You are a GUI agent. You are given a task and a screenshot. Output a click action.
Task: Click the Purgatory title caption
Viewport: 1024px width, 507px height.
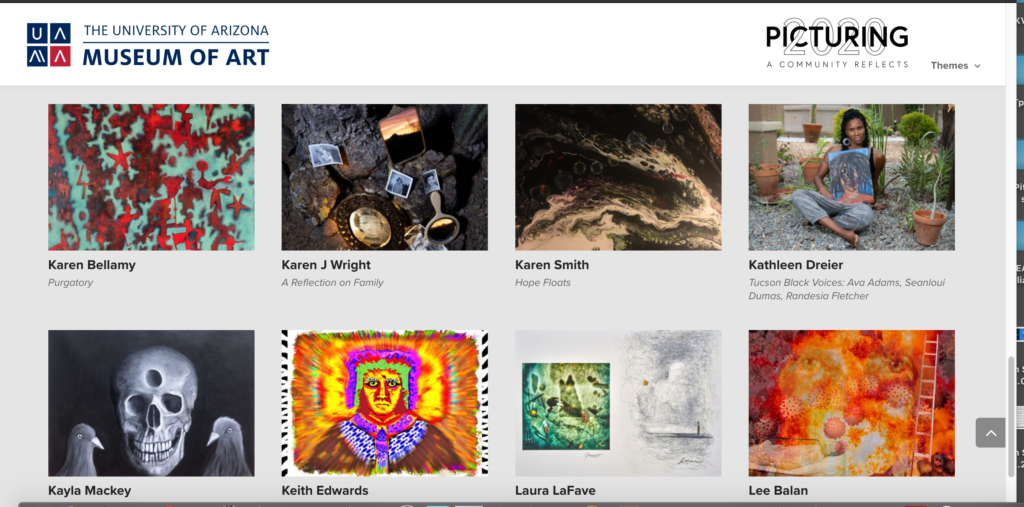pyautogui.click(x=71, y=283)
